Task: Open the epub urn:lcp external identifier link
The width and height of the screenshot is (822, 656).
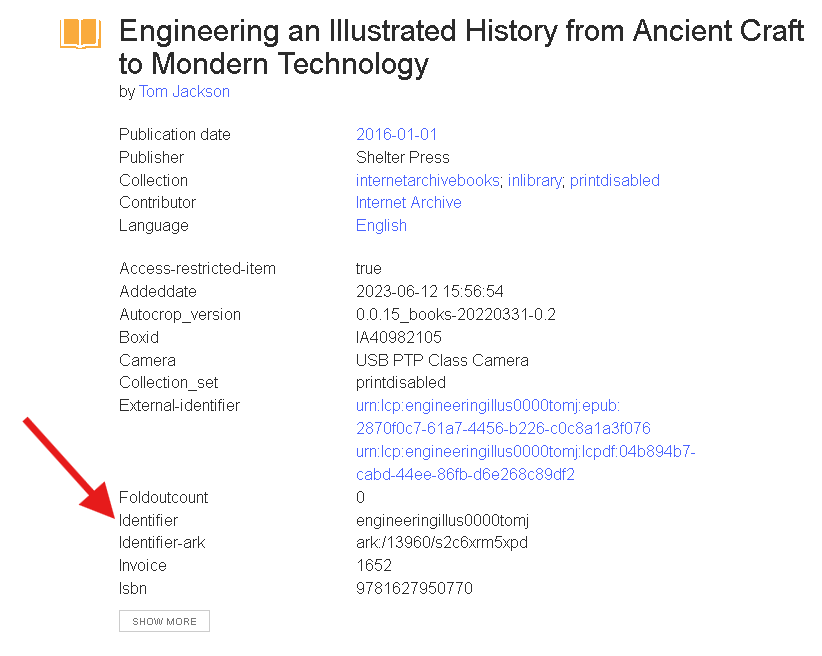Action: tap(503, 417)
